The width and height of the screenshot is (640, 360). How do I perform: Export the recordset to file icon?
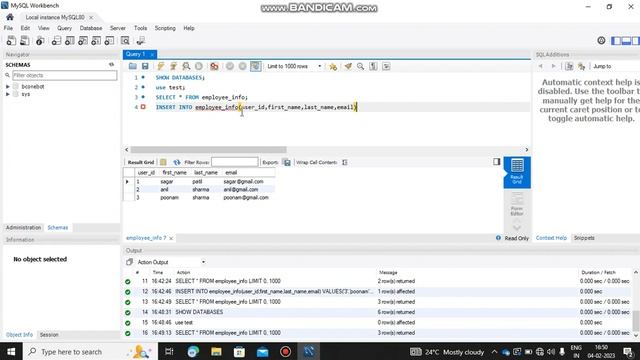(x=287, y=162)
